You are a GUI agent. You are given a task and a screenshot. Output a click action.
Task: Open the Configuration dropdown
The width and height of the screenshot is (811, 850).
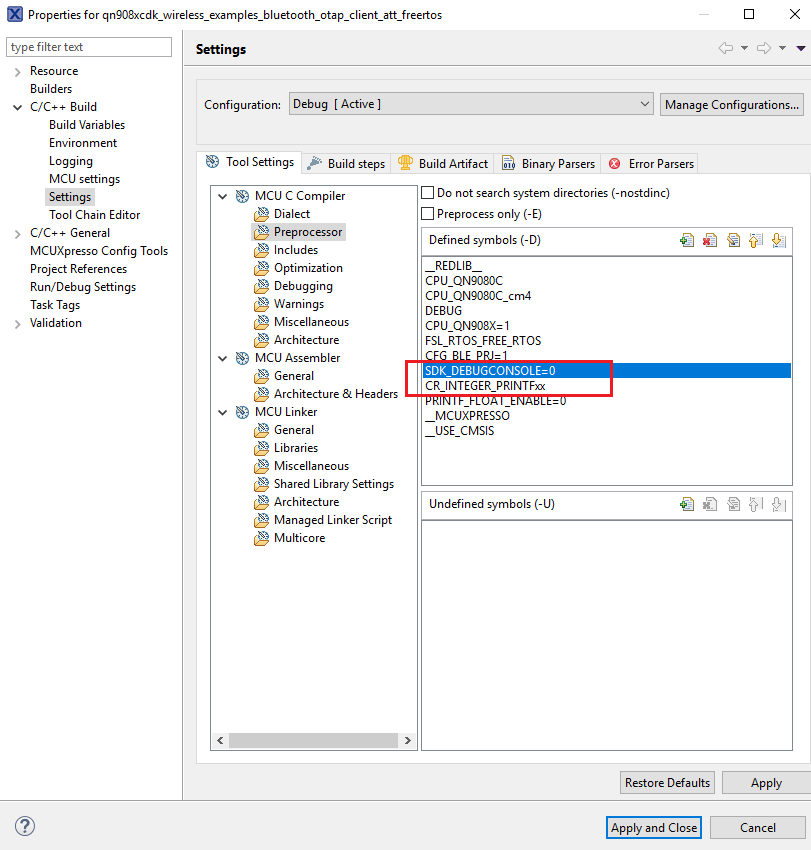pyautogui.click(x=471, y=104)
